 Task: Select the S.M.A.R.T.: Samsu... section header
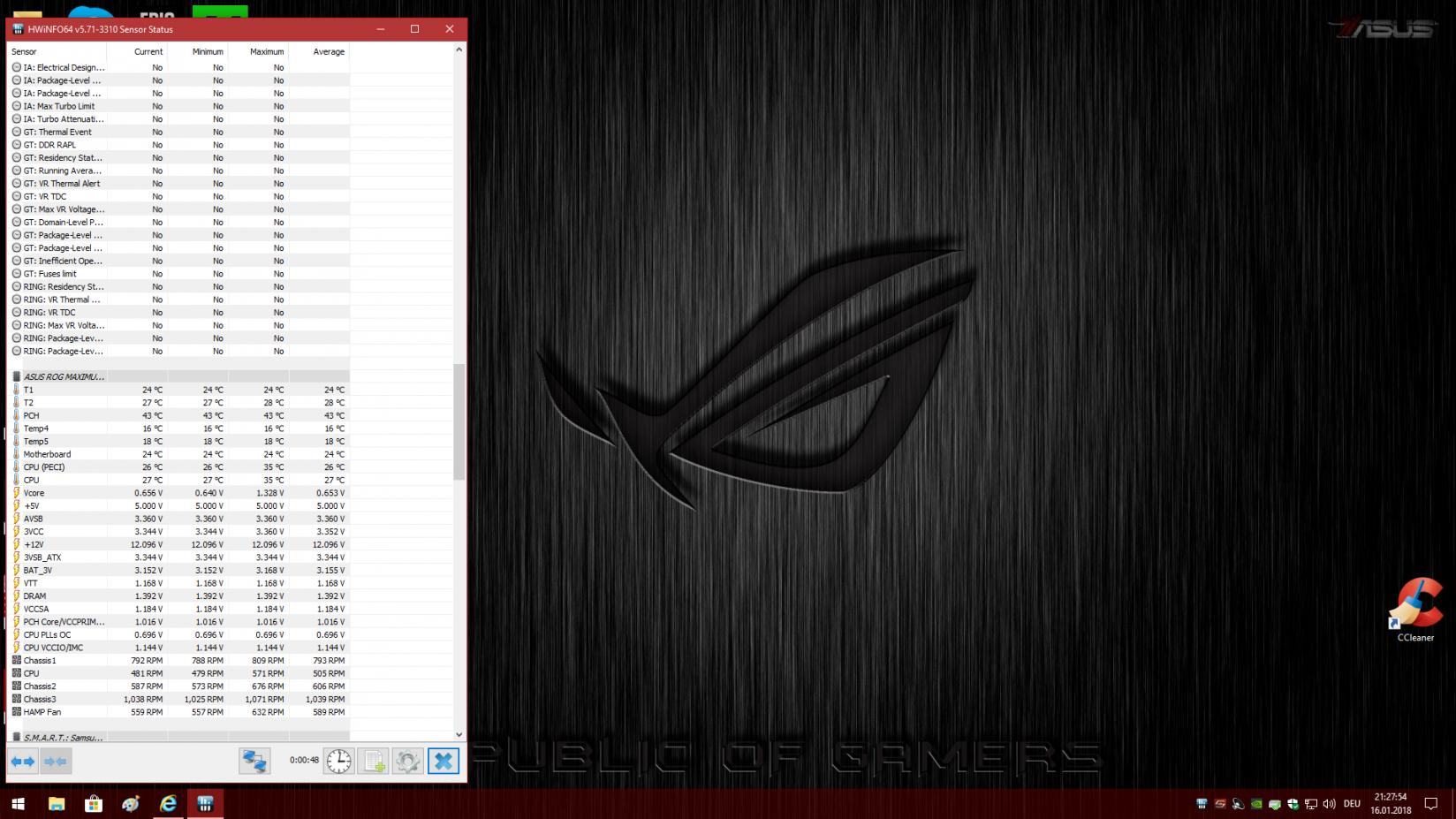point(178,737)
